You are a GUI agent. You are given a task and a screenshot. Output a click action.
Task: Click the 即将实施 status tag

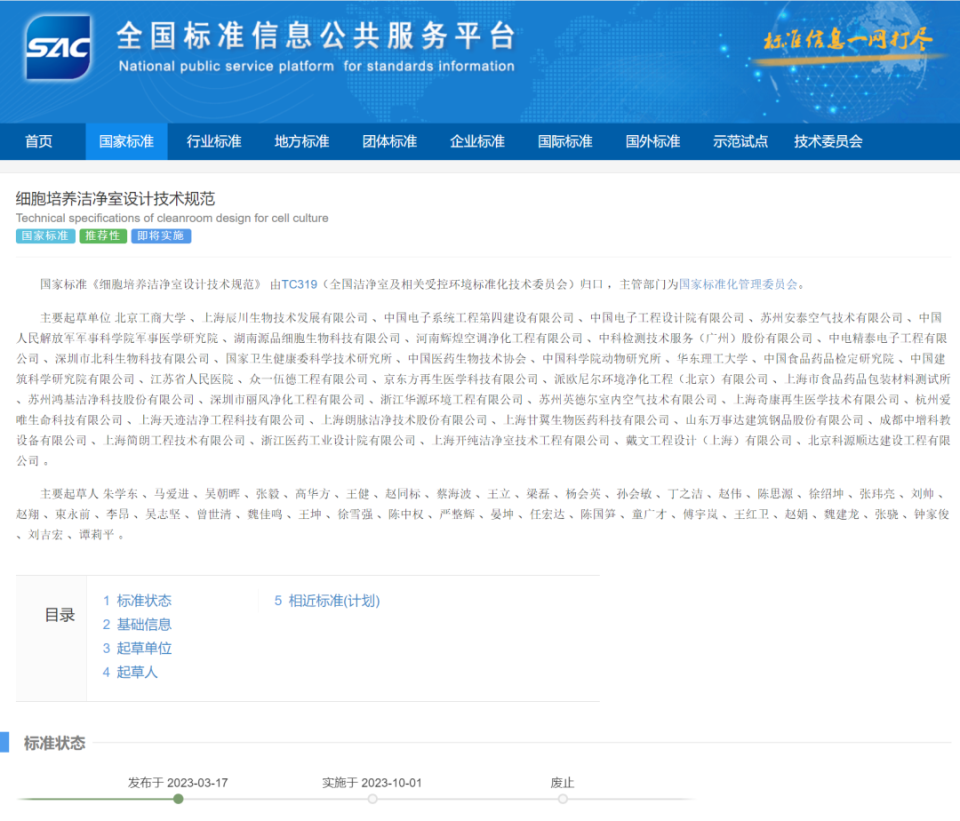tap(161, 236)
